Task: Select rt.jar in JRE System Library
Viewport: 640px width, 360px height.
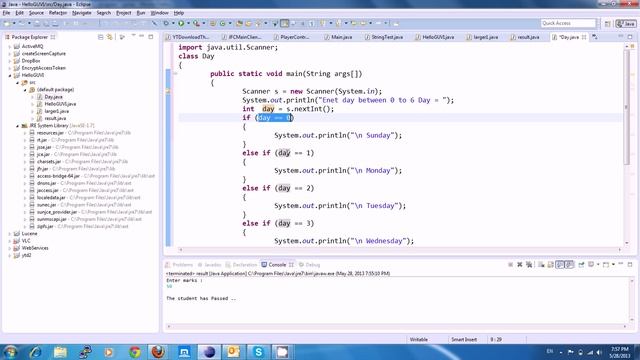Action: click(x=42, y=140)
